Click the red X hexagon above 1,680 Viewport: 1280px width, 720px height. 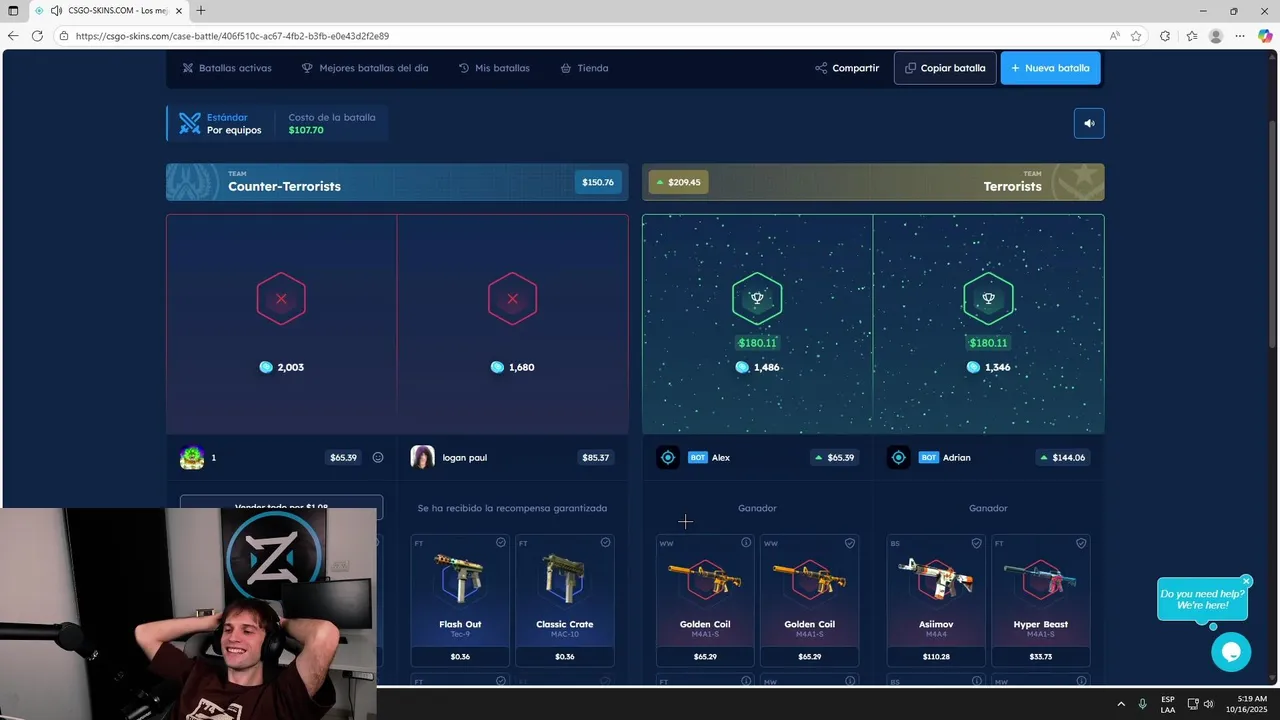(512, 298)
